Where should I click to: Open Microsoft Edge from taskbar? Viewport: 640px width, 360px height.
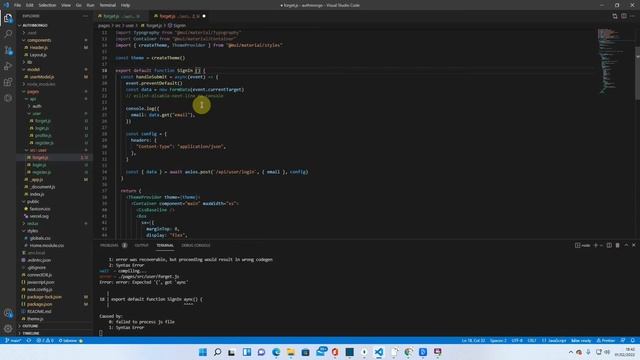pos(276,352)
